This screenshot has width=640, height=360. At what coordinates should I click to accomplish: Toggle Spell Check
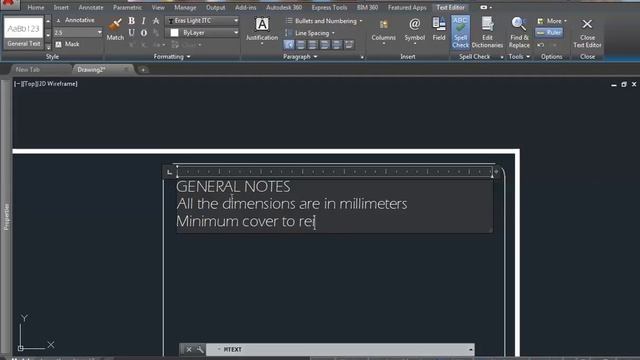460,32
